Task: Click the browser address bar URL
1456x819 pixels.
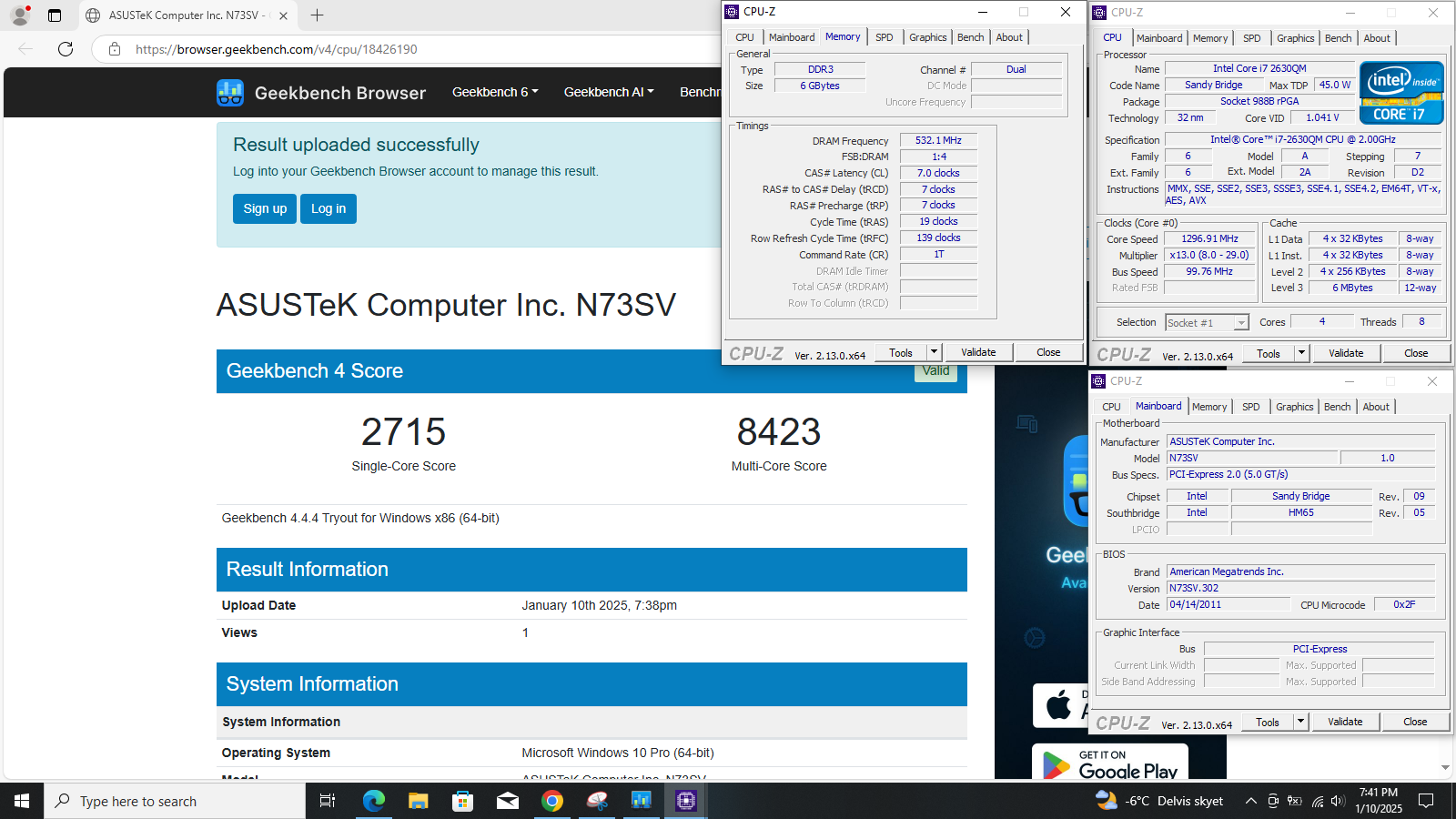Action: click(x=277, y=49)
